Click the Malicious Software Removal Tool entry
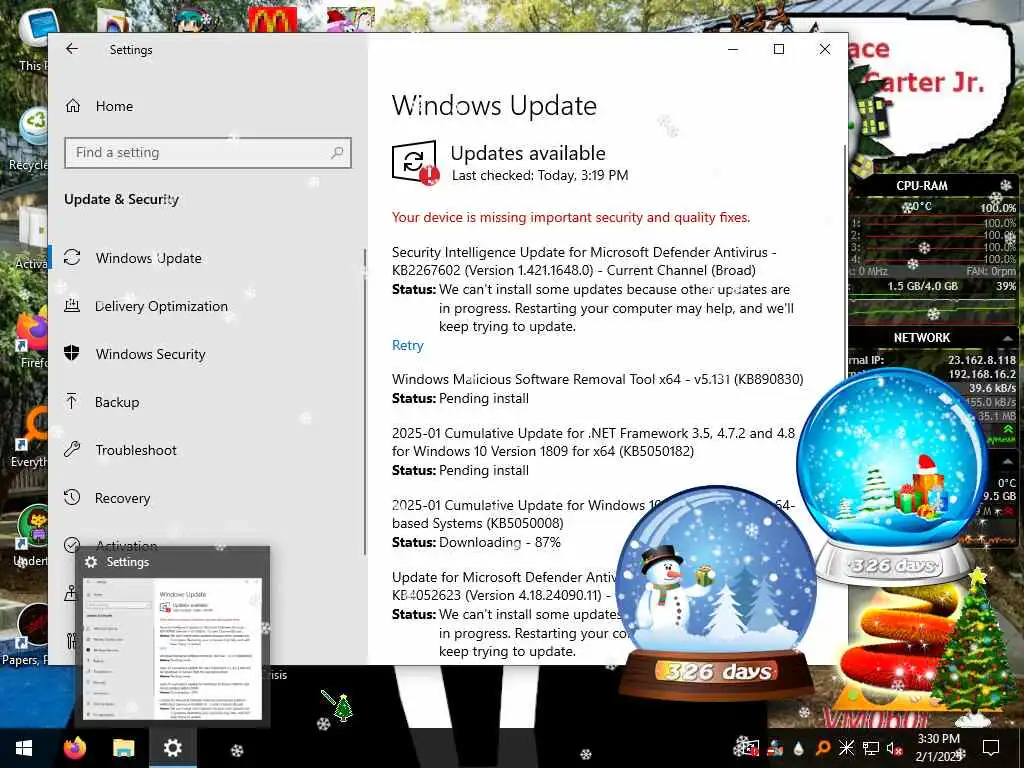This screenshot has height=768, width=1024. (598, 379)
